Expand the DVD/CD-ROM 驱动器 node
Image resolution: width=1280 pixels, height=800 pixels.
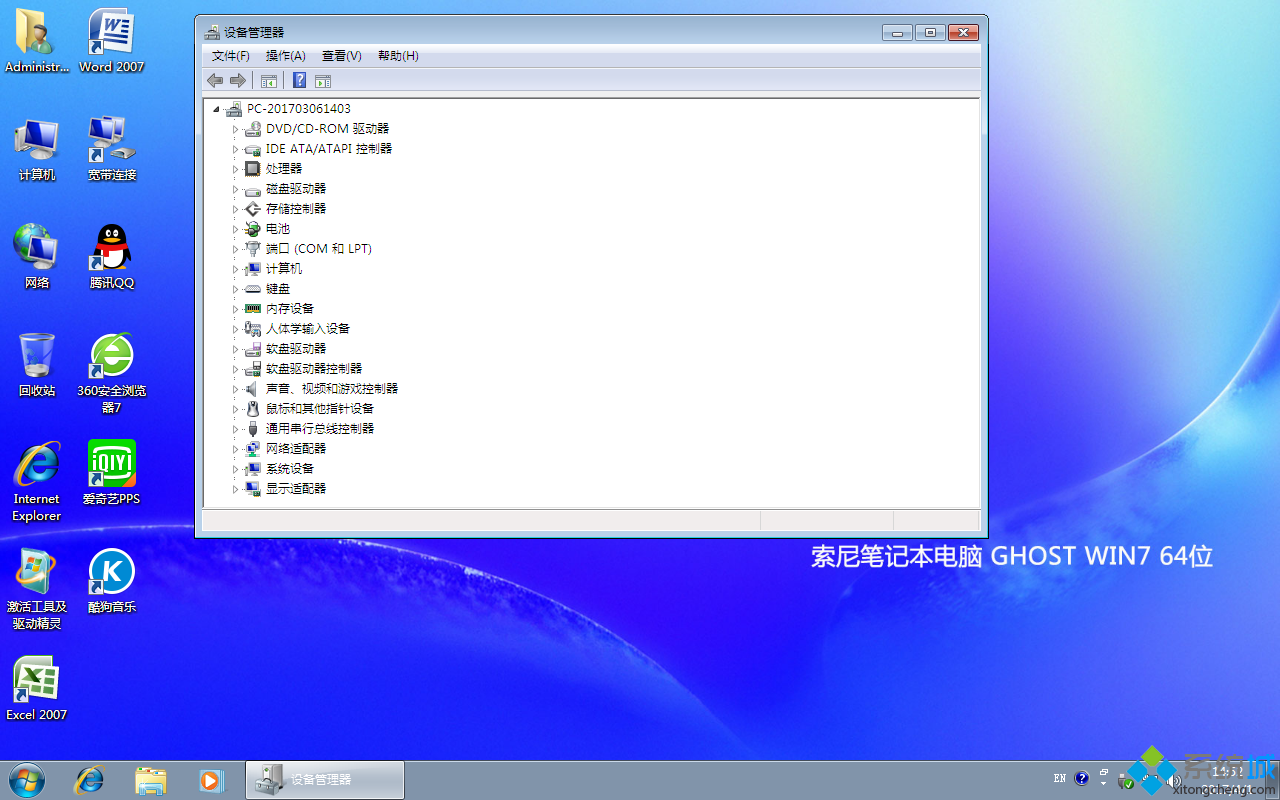[236, 129]
